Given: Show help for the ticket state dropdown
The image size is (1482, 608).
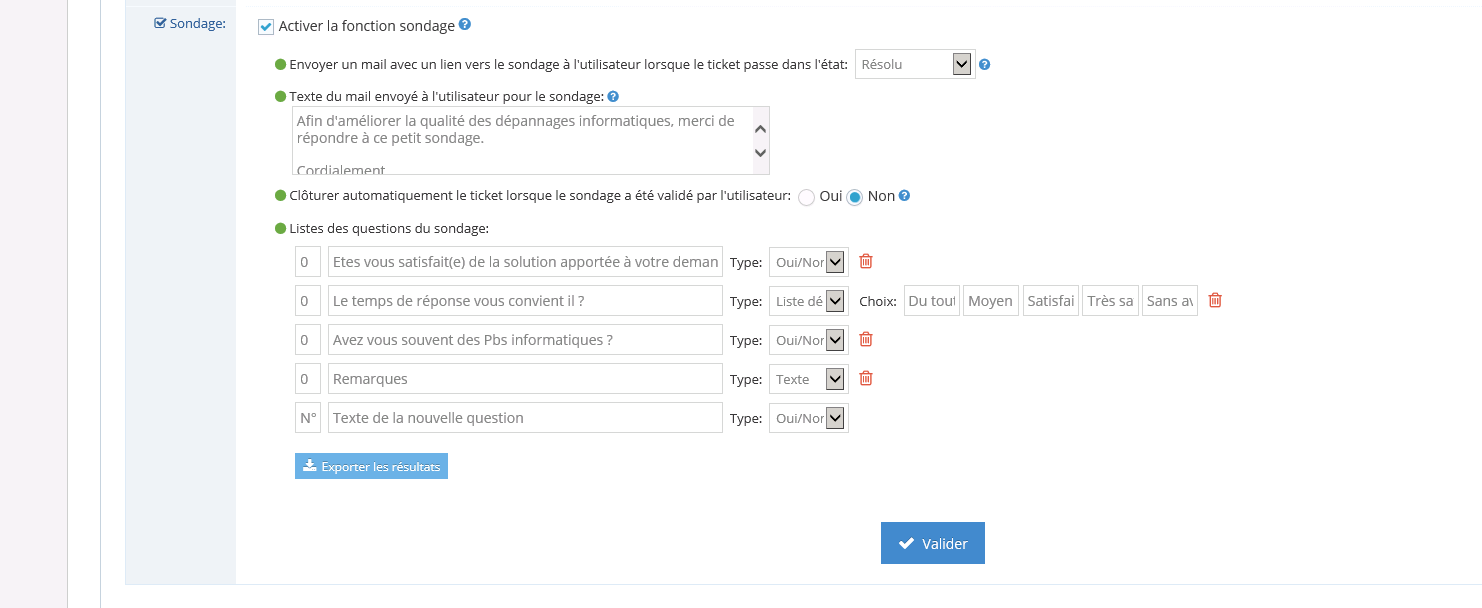Looking at the screenshot, I should pos(984,65).
